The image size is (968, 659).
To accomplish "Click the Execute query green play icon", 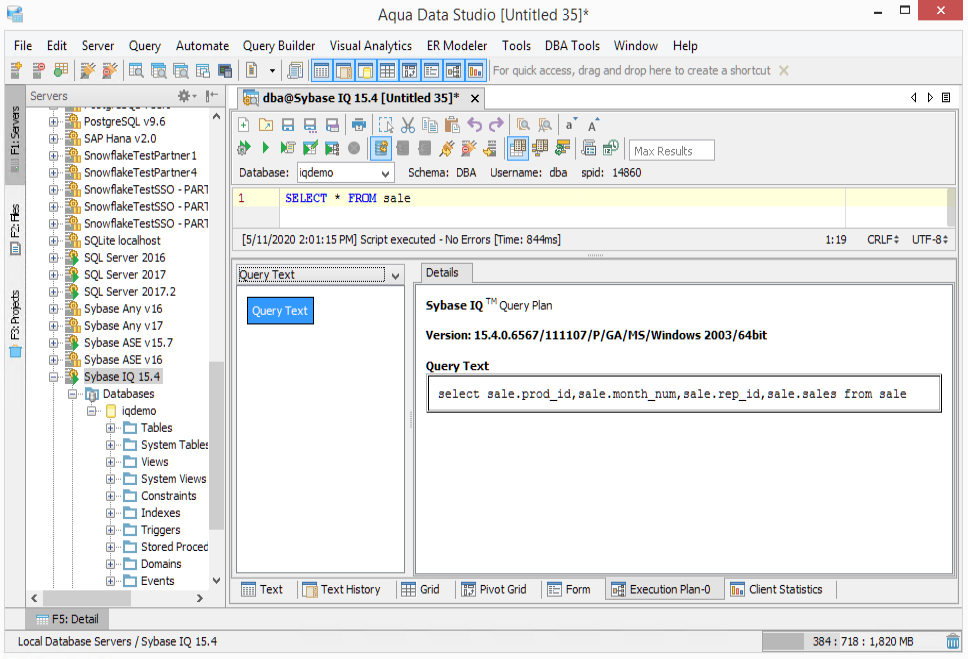I will click(x=265, y=148).
